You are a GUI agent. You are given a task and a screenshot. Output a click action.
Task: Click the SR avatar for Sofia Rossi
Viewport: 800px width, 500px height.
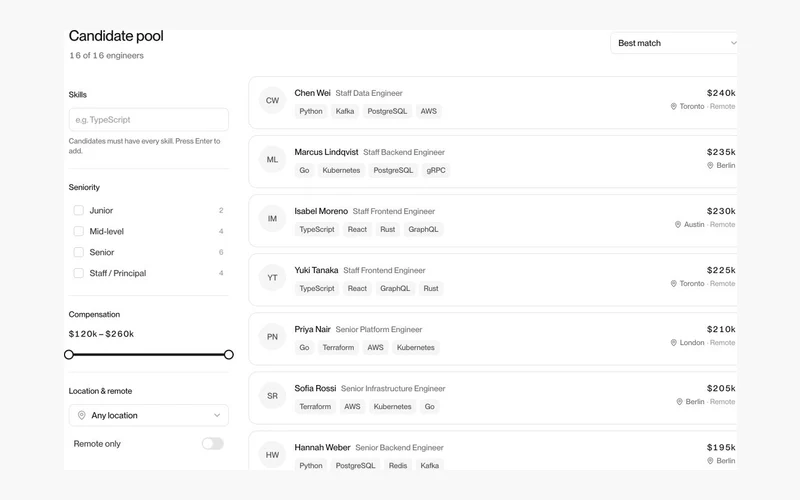(272, 396)
